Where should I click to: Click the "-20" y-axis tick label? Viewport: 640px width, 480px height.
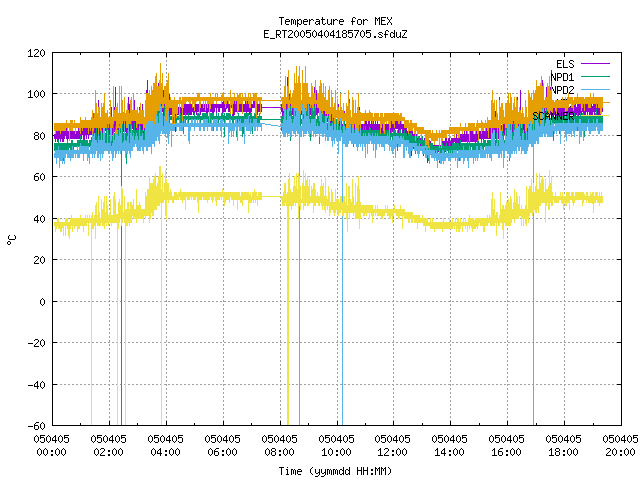(x=36, y=343)
